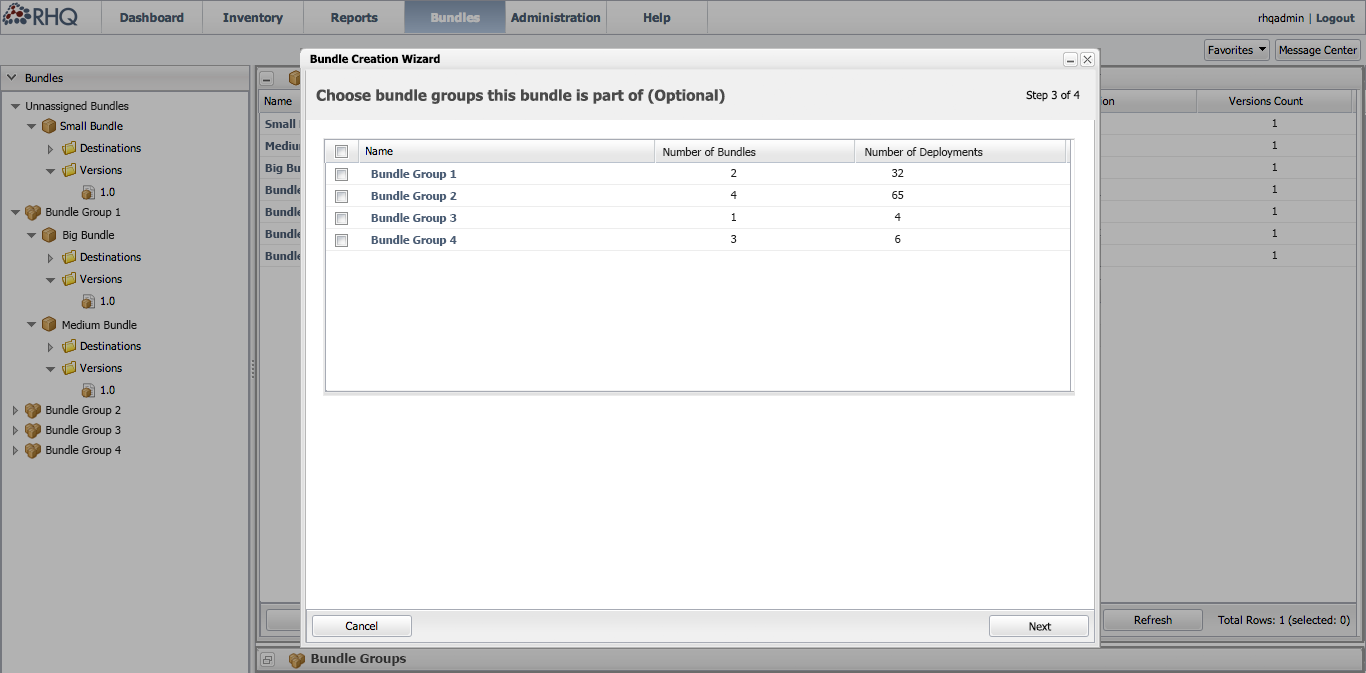This screenshot has width=1366, height=673.
Task: Open the Inventory tab
Action: [x=253, y=18]
